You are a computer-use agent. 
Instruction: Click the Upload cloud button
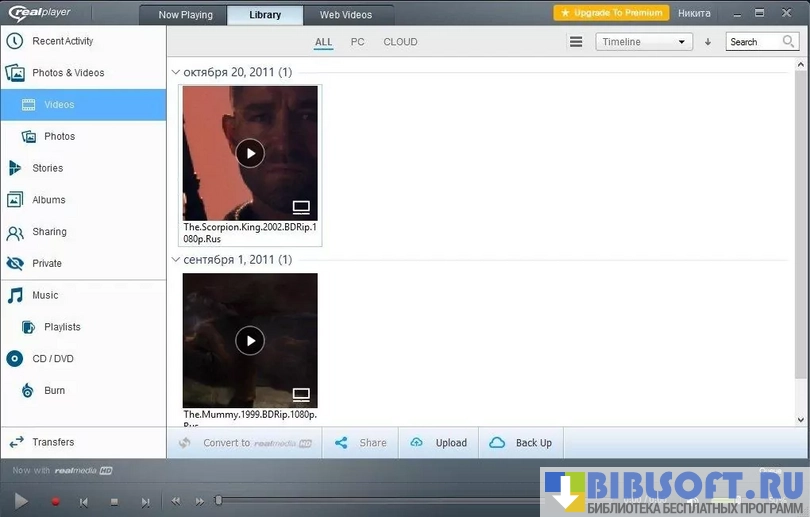pyautogui.click(x=438, y=443)
